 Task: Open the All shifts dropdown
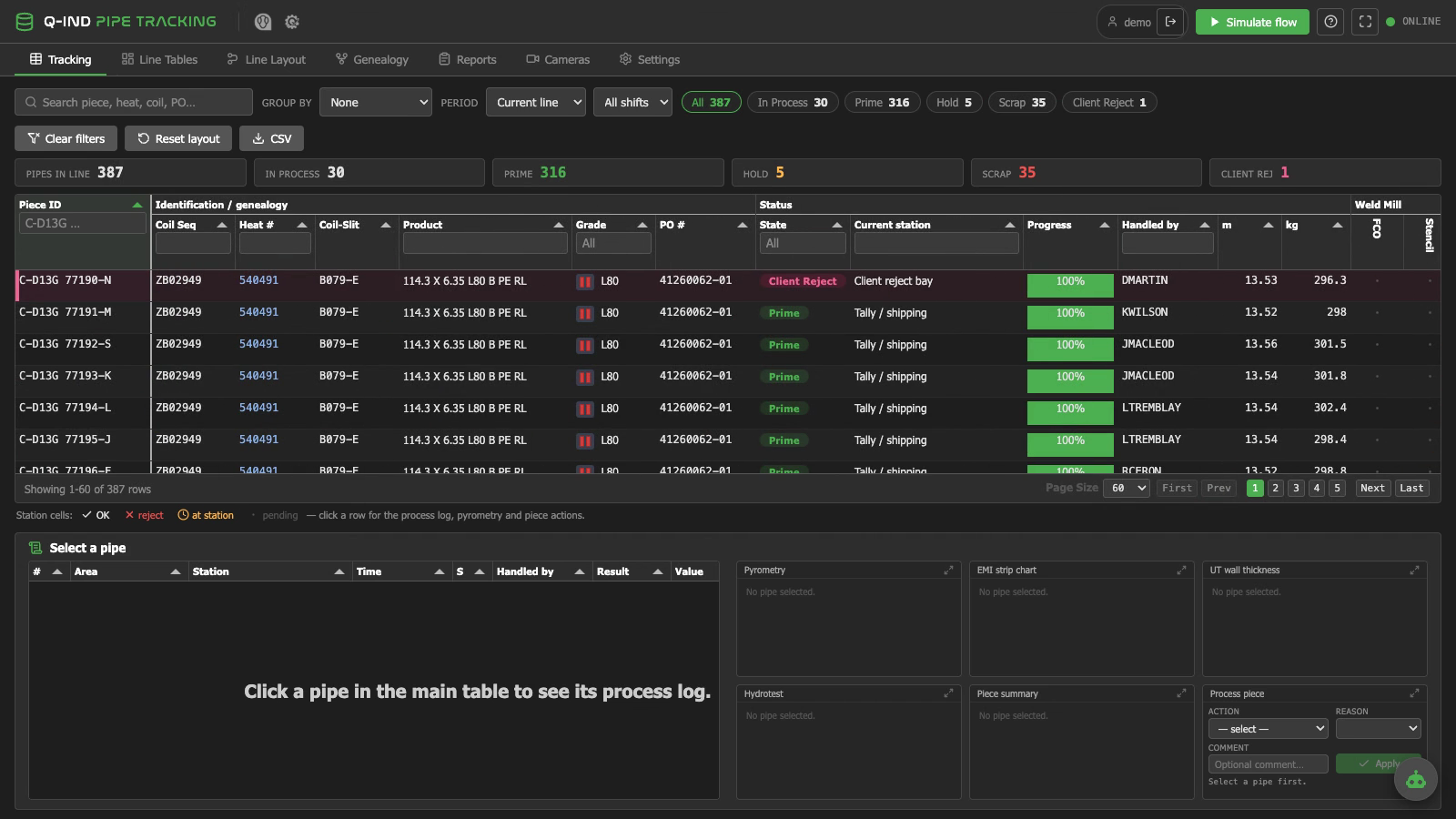coord(632,102)
